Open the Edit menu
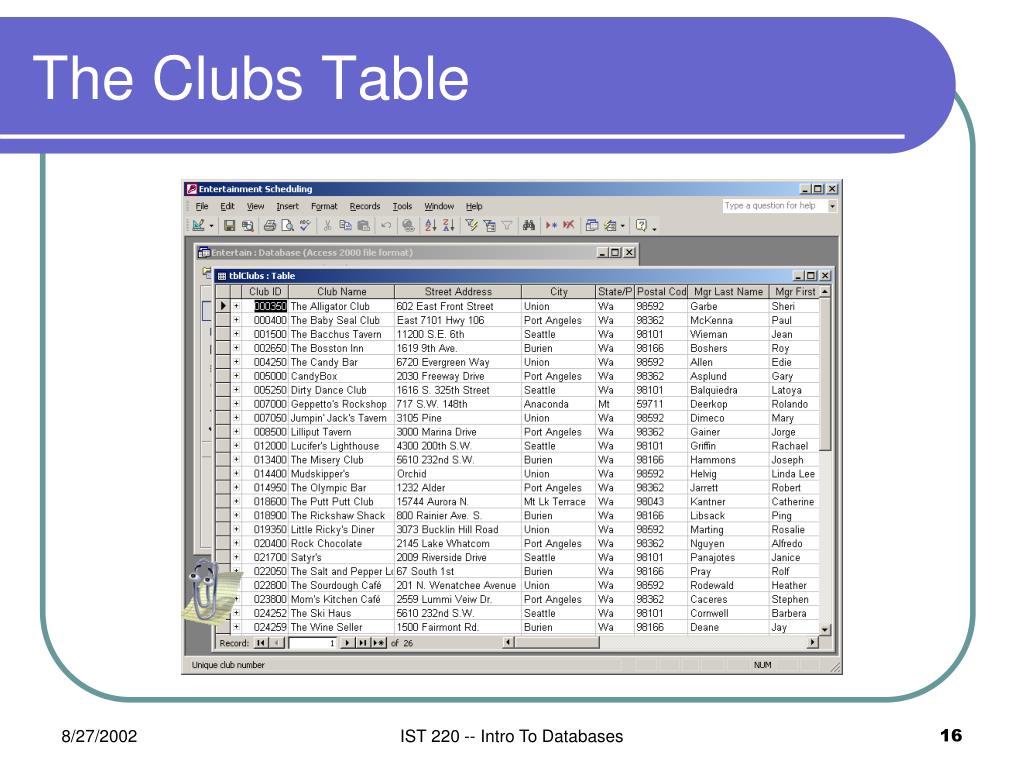This screenshot has height=768, width=1024. click(227, 206)
